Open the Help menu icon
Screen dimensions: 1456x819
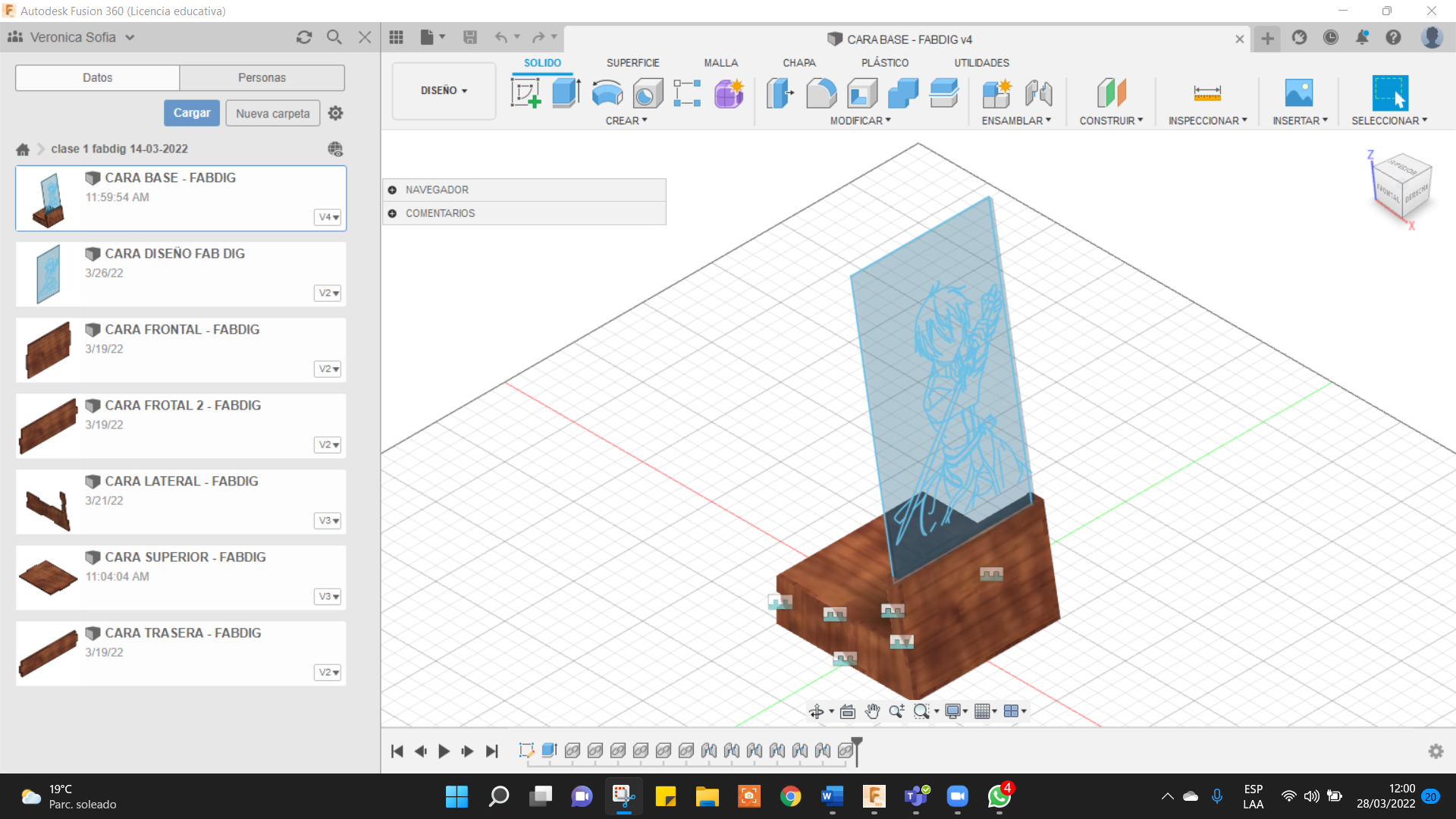click(1393, 37)
